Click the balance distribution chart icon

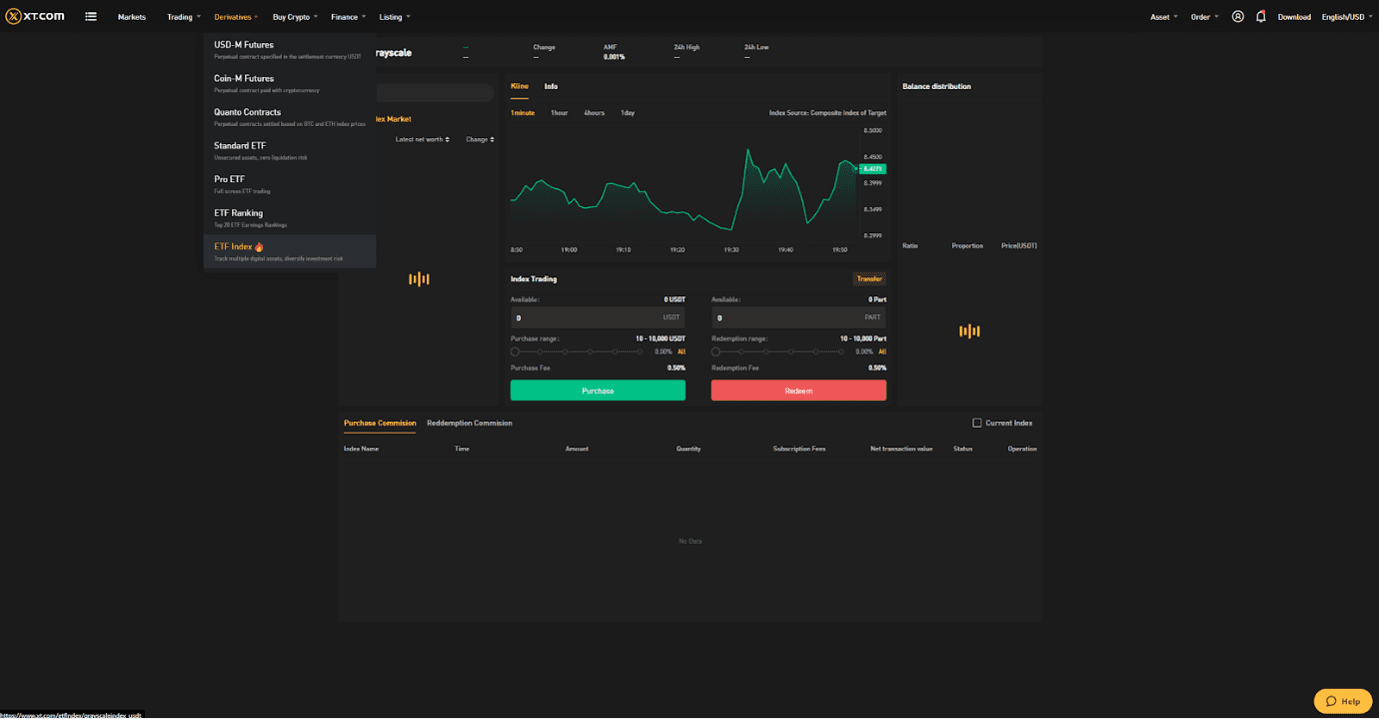969,330
